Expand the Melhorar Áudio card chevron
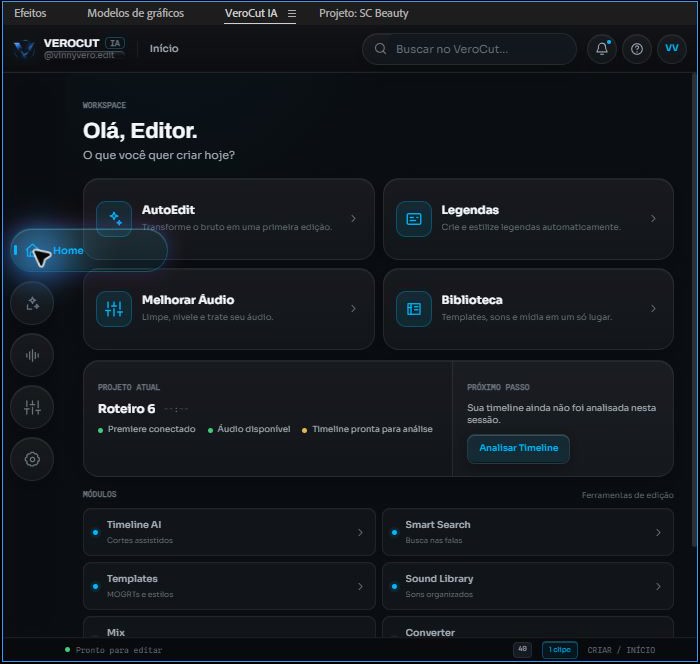Image resolution: width=700 pixels, height=664 pixels. click(354, 309)
